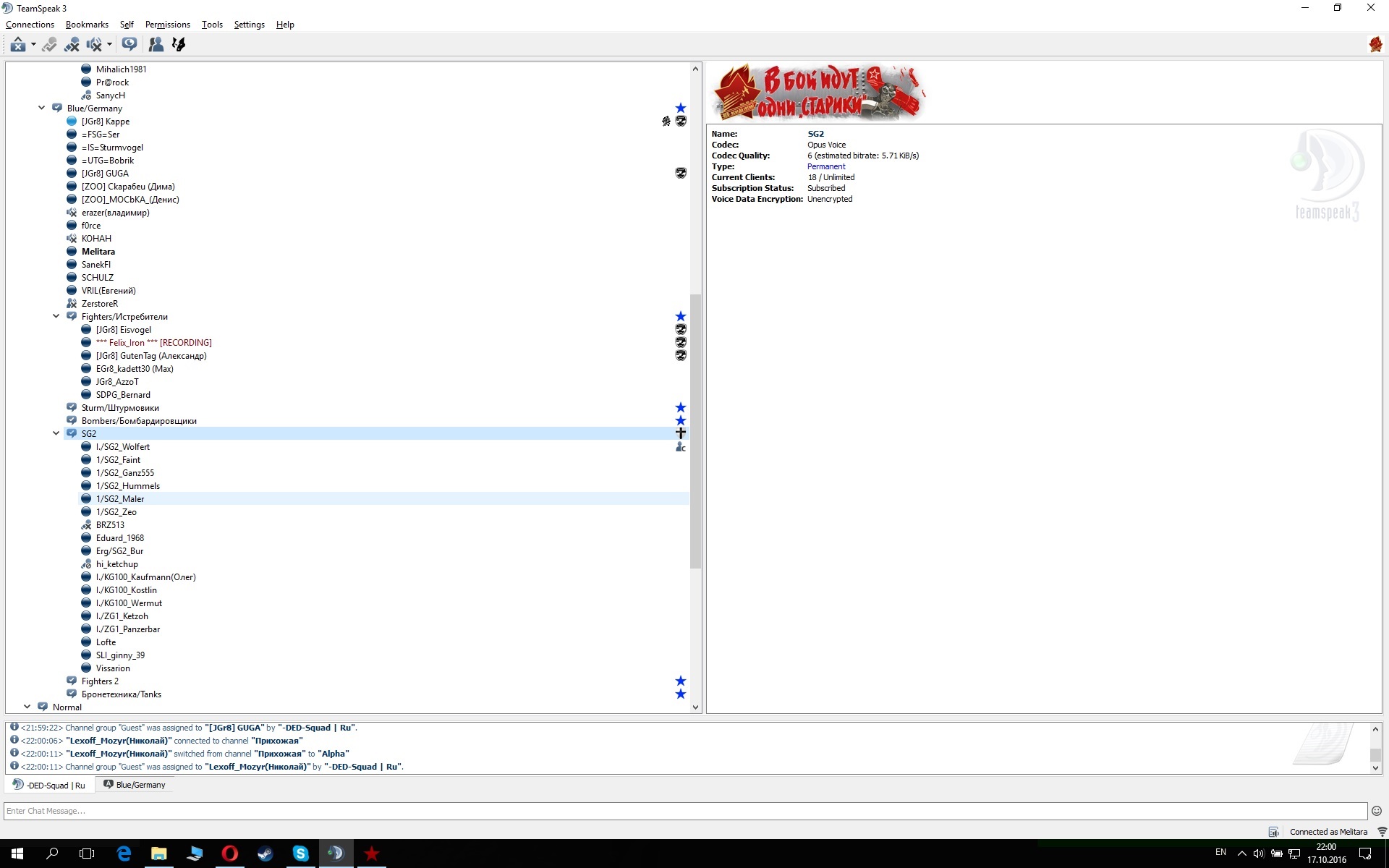The width and height of the screenshot is (1389, 868).
Task: Collapse the Blue/Germany channel tree
Action: [x=41, y=109]
